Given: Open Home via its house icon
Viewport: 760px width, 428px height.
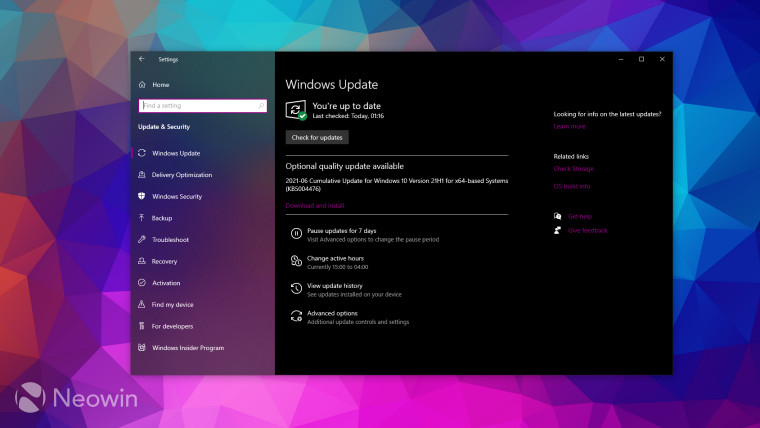Looking at the screenshot, I should point(142,84).
